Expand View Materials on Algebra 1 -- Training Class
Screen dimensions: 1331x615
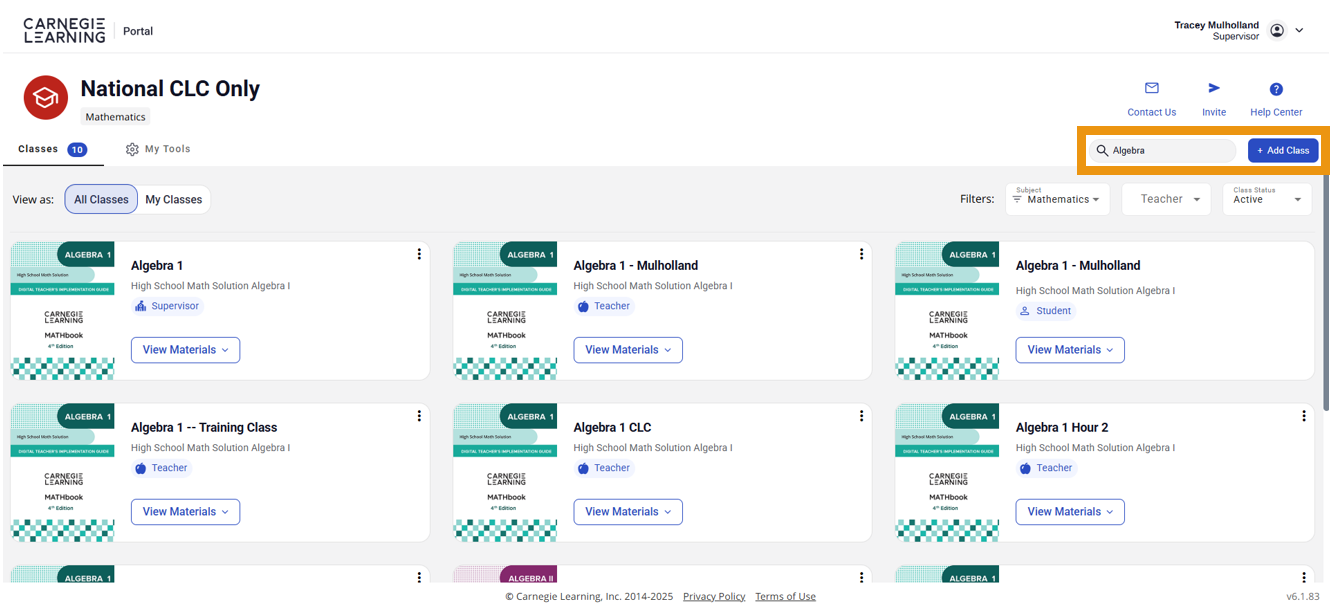pyautogui.click(x=185, y=512)
